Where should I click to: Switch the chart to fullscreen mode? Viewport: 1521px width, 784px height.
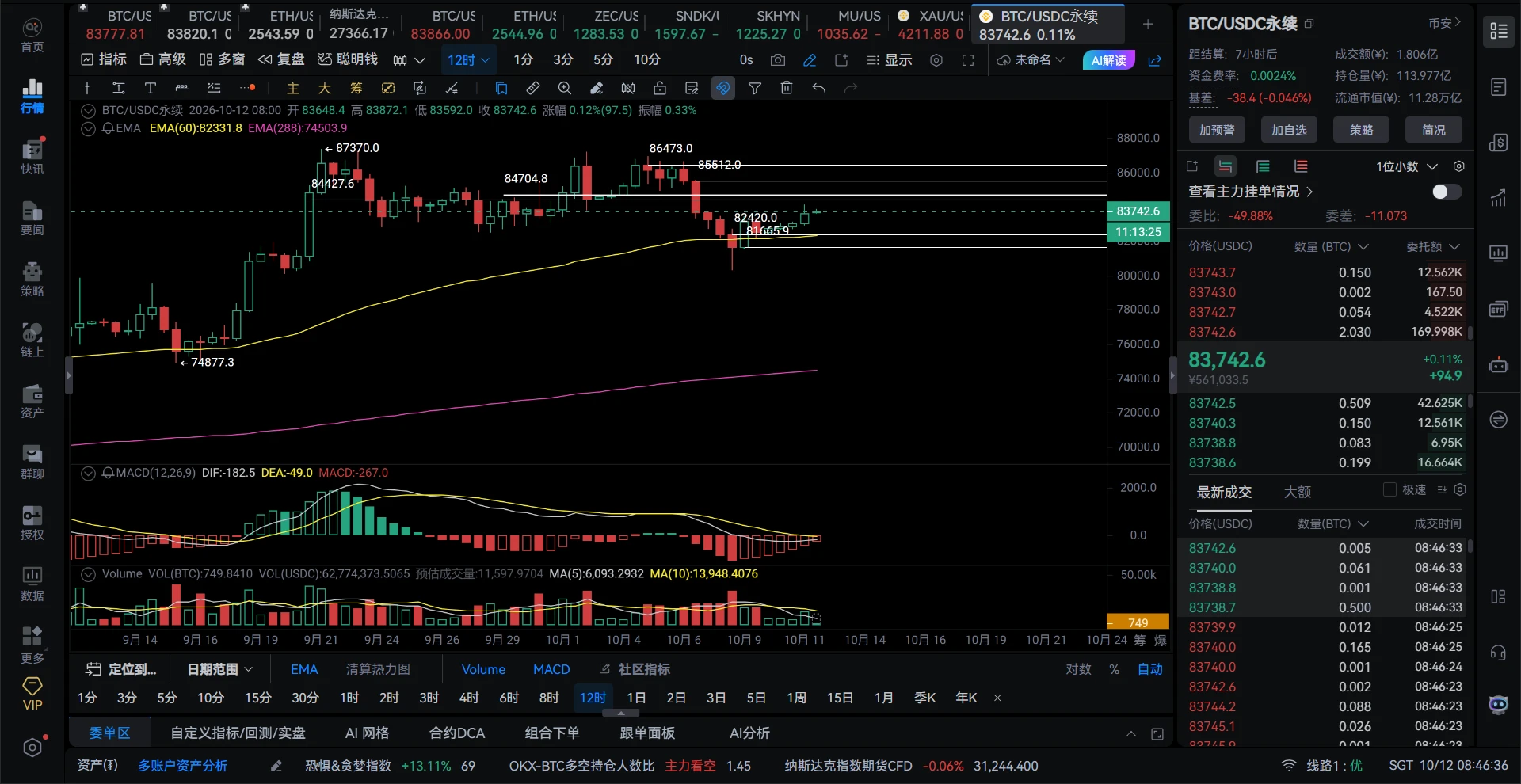point(968,60)
